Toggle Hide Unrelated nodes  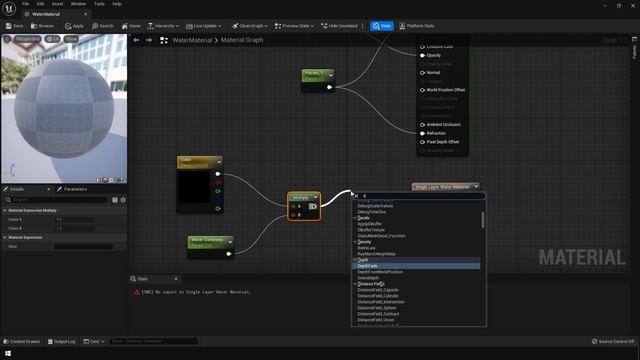pos(339,26)
